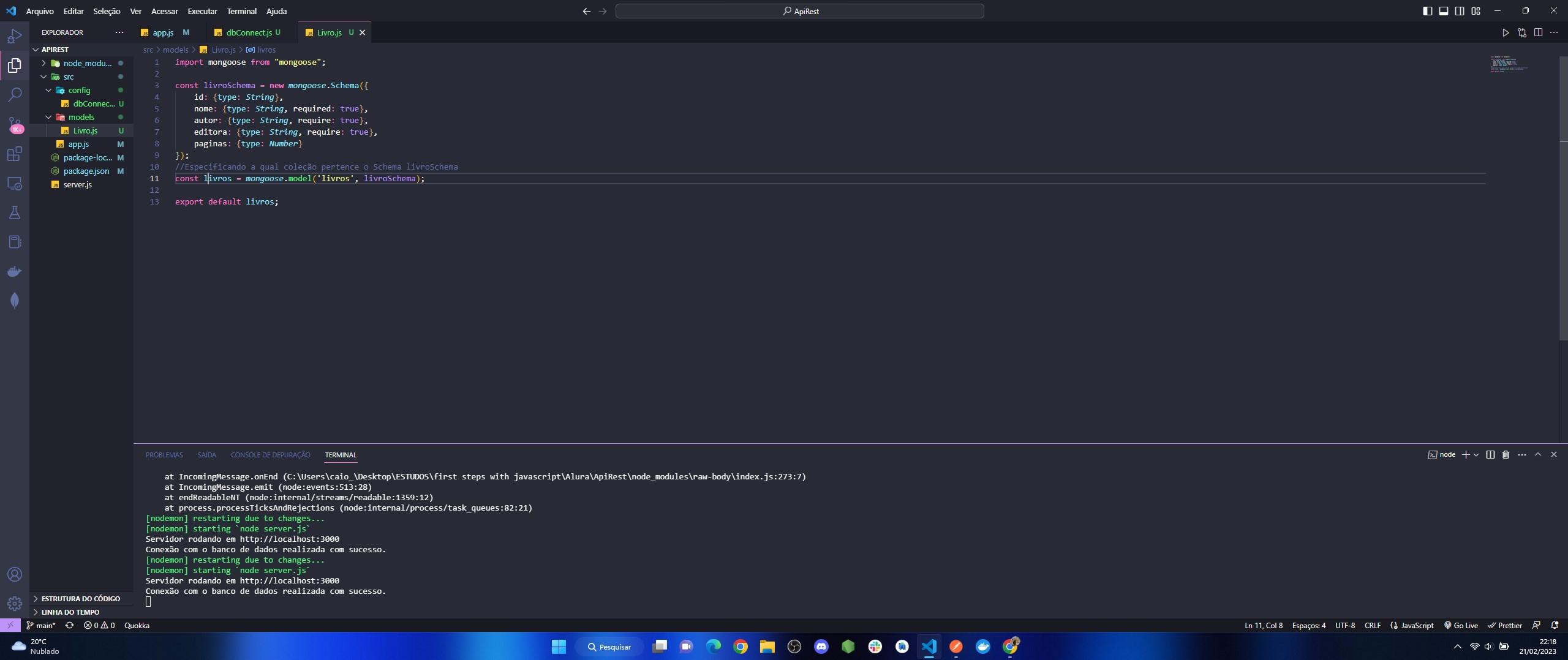Toggle Go Live server

pos(1461,625)
